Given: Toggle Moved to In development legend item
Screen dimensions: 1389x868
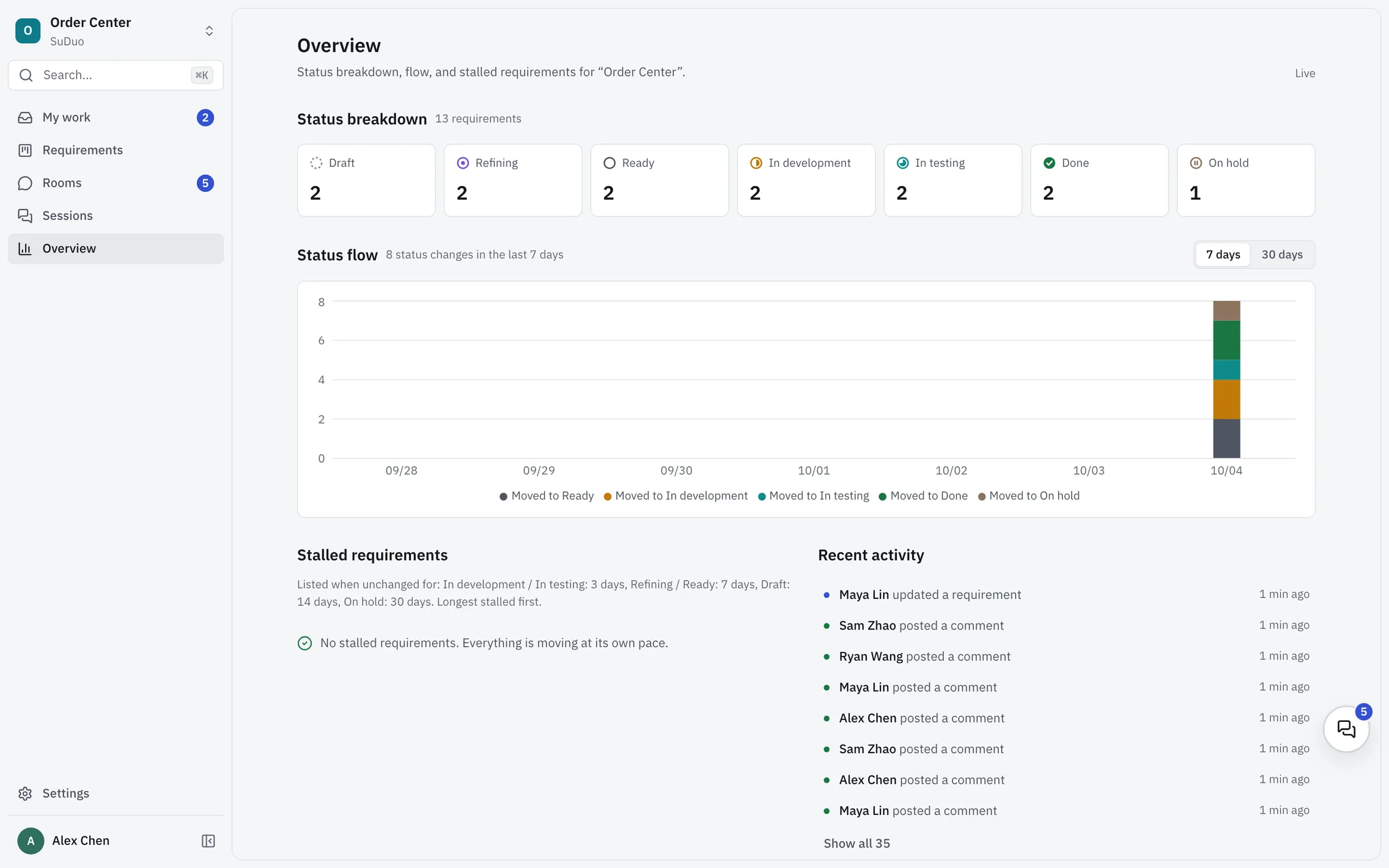Looking at the screenshot, I should tap(676, 496).
